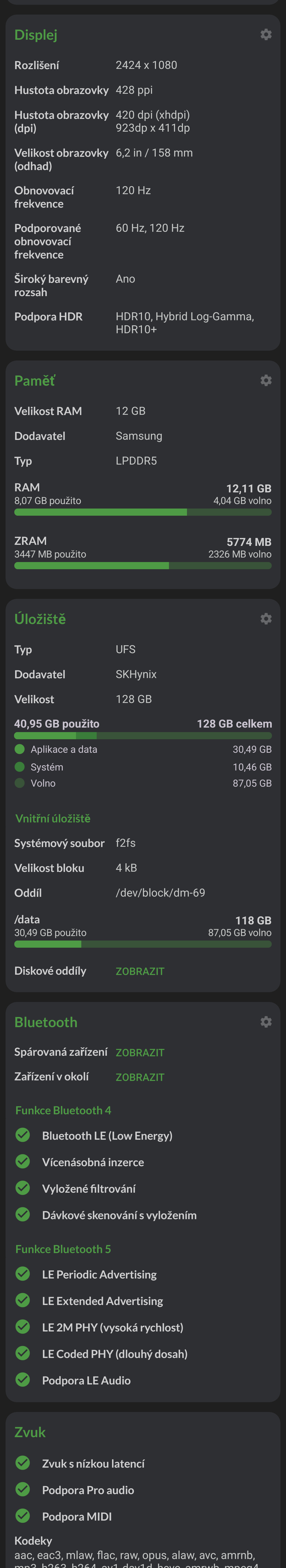Show Spárovaná zařízení list

click(140, 1052)
